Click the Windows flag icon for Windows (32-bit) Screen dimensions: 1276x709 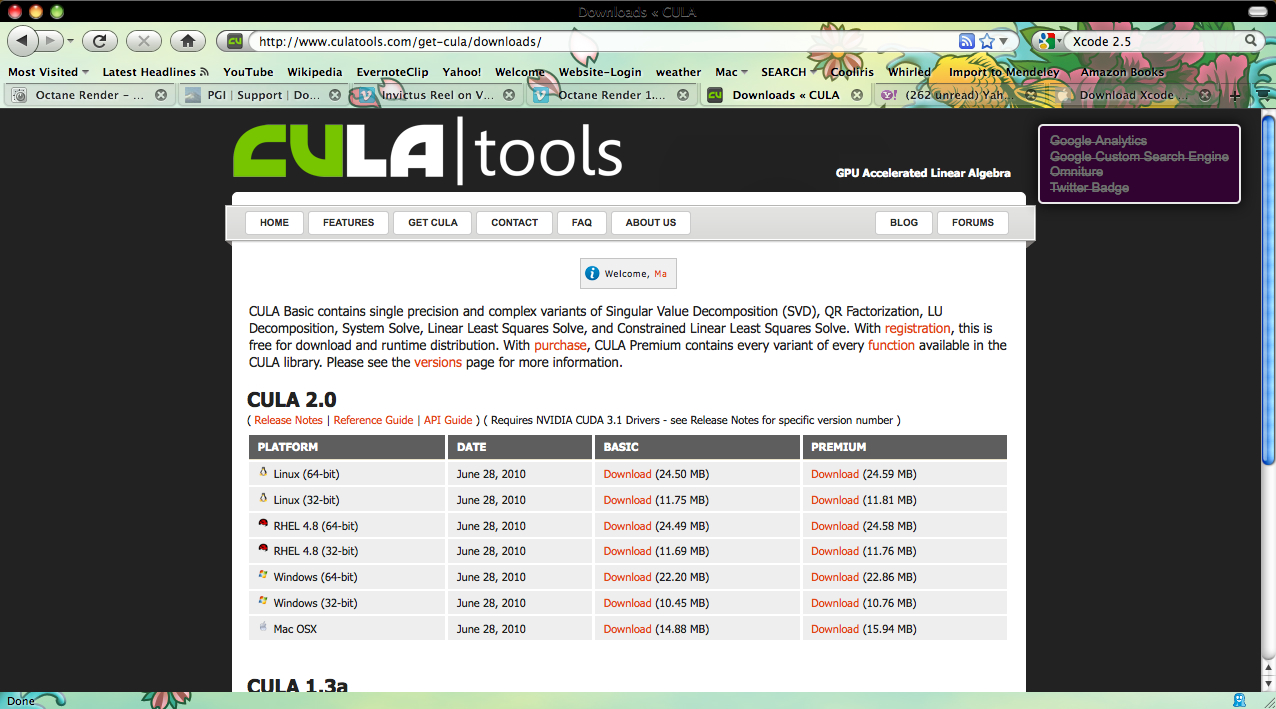[263, 601]
